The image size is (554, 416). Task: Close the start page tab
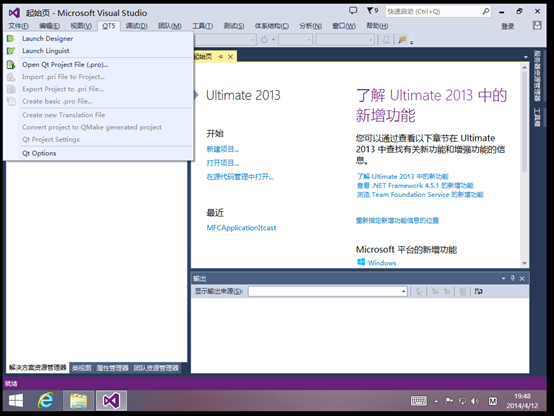[230, 57]
